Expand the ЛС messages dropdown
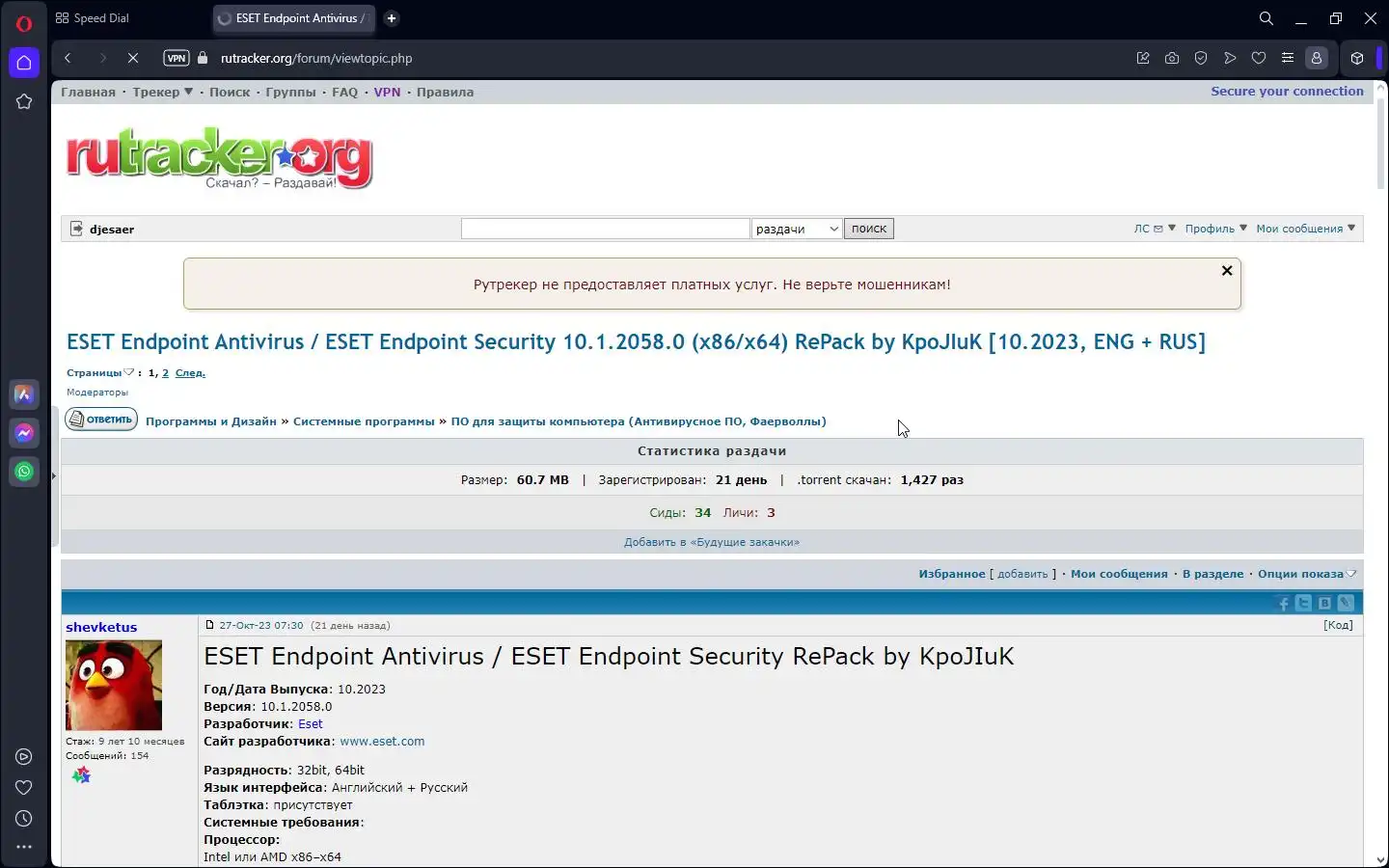 click(x=1155, y=229)
